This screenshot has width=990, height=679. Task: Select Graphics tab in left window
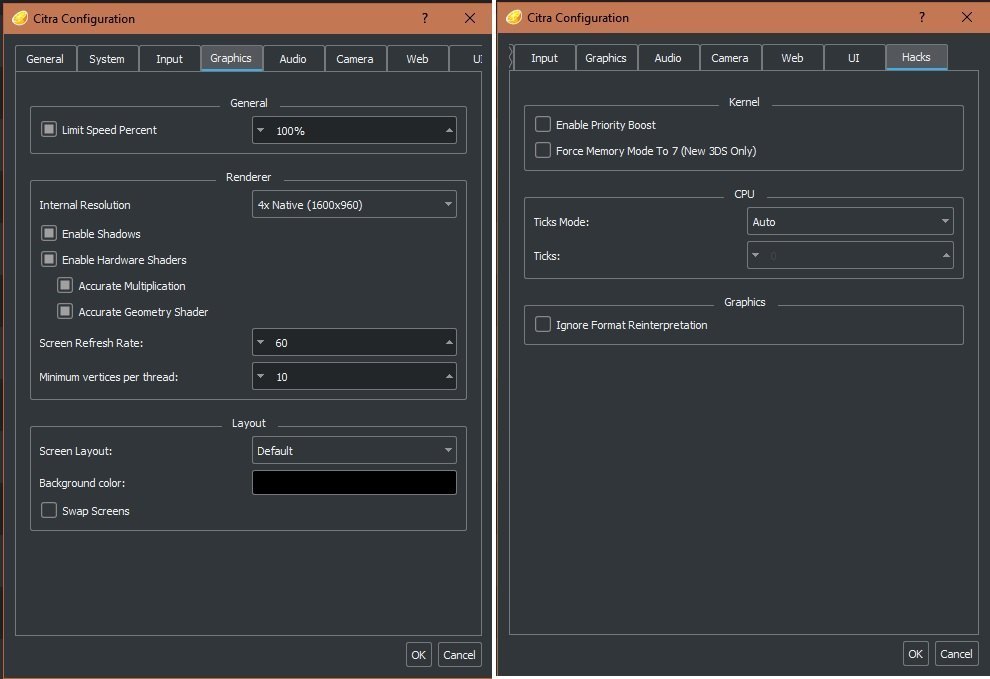point(231,58)
